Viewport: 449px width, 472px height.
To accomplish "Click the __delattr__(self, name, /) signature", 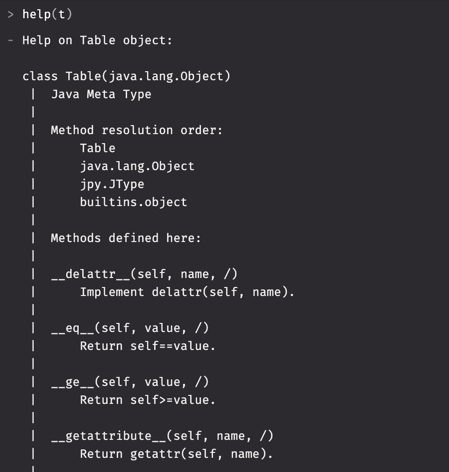I will [x=144, y=274].
